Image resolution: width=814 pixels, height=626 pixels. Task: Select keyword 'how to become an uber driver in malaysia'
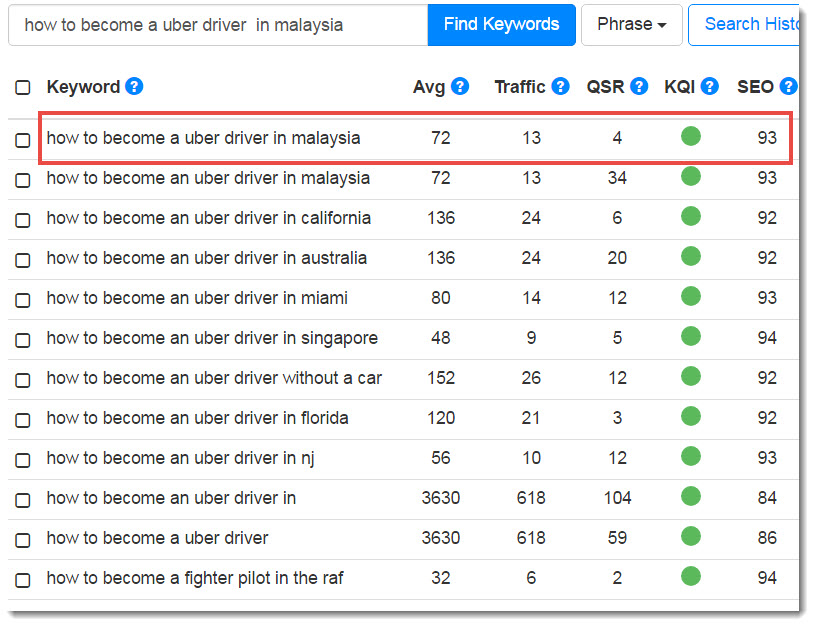pos(208,178)
